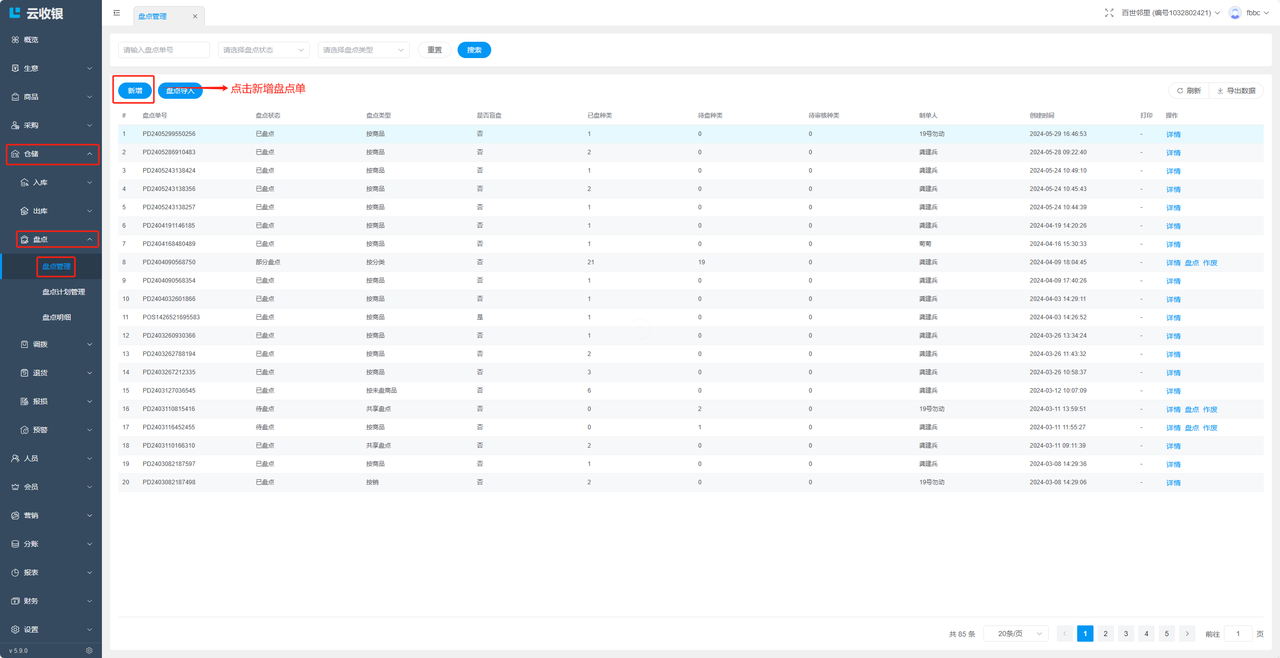Click the refresh (刷新) icon button
Image resolution: width=1280 pixels, height=658 pixels.
[1180, 91]
